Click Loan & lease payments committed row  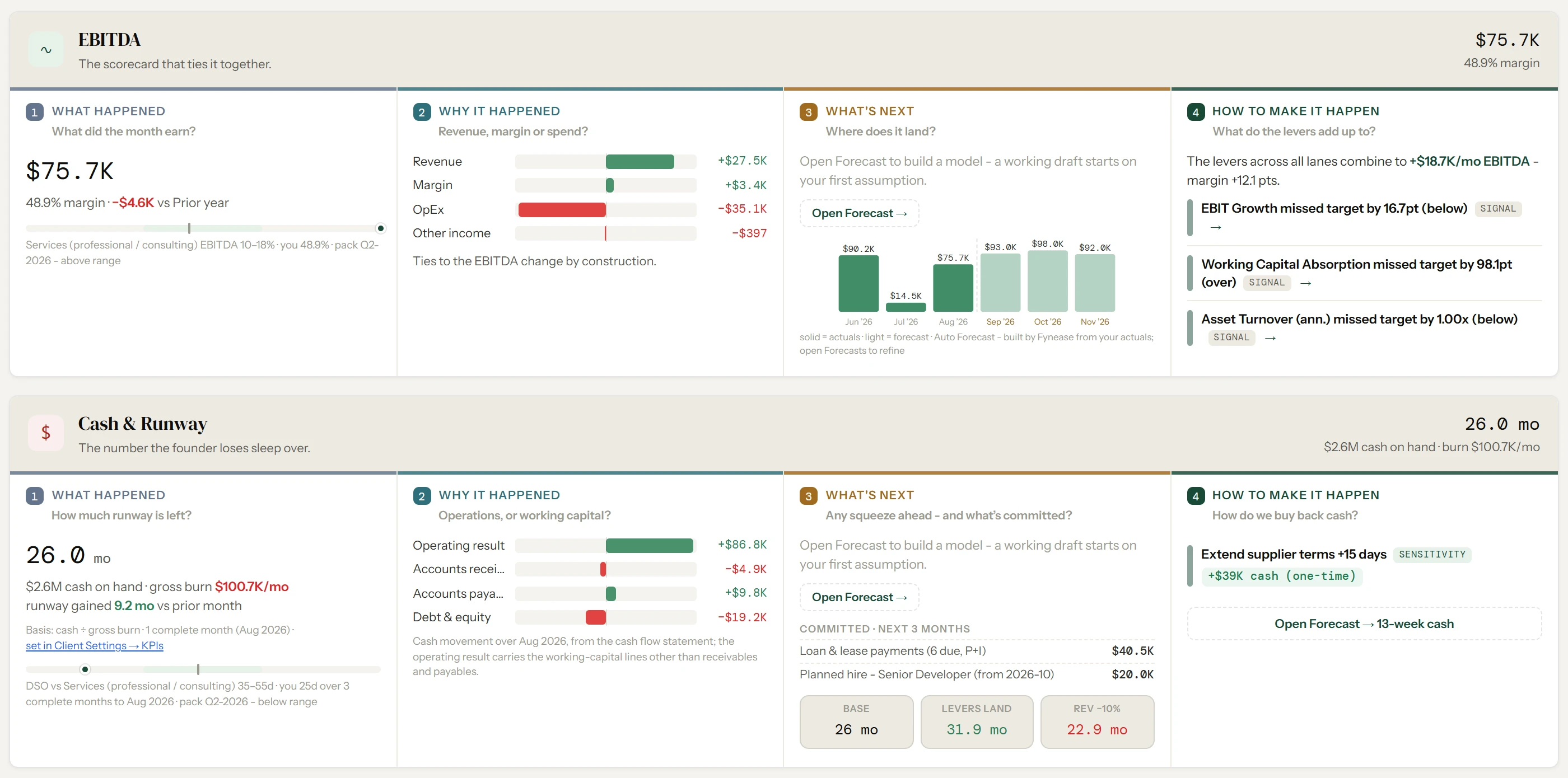coord(976,651)
